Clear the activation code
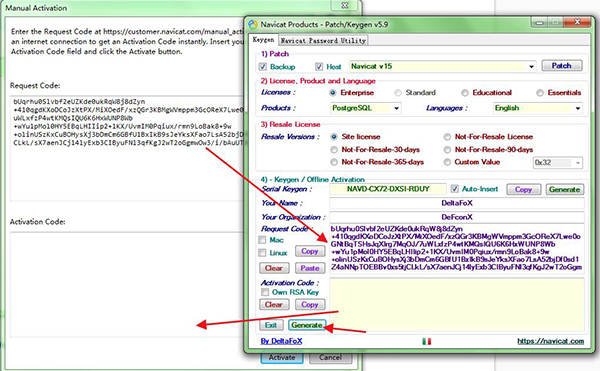This screenshot has width=600, height=371. click(x=274, y=305)
